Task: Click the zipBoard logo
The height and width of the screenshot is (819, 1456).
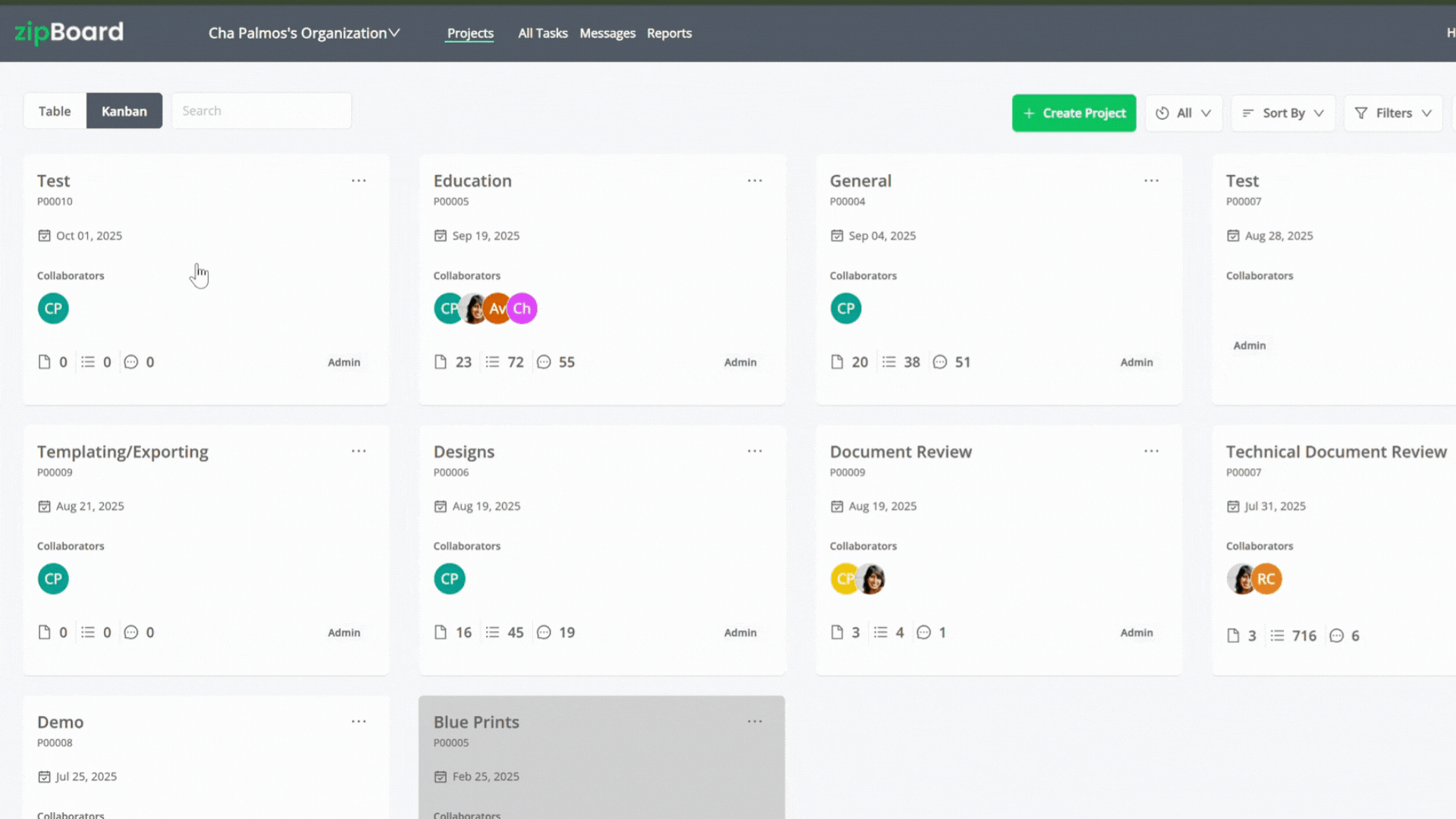Action: coord(69,33)
